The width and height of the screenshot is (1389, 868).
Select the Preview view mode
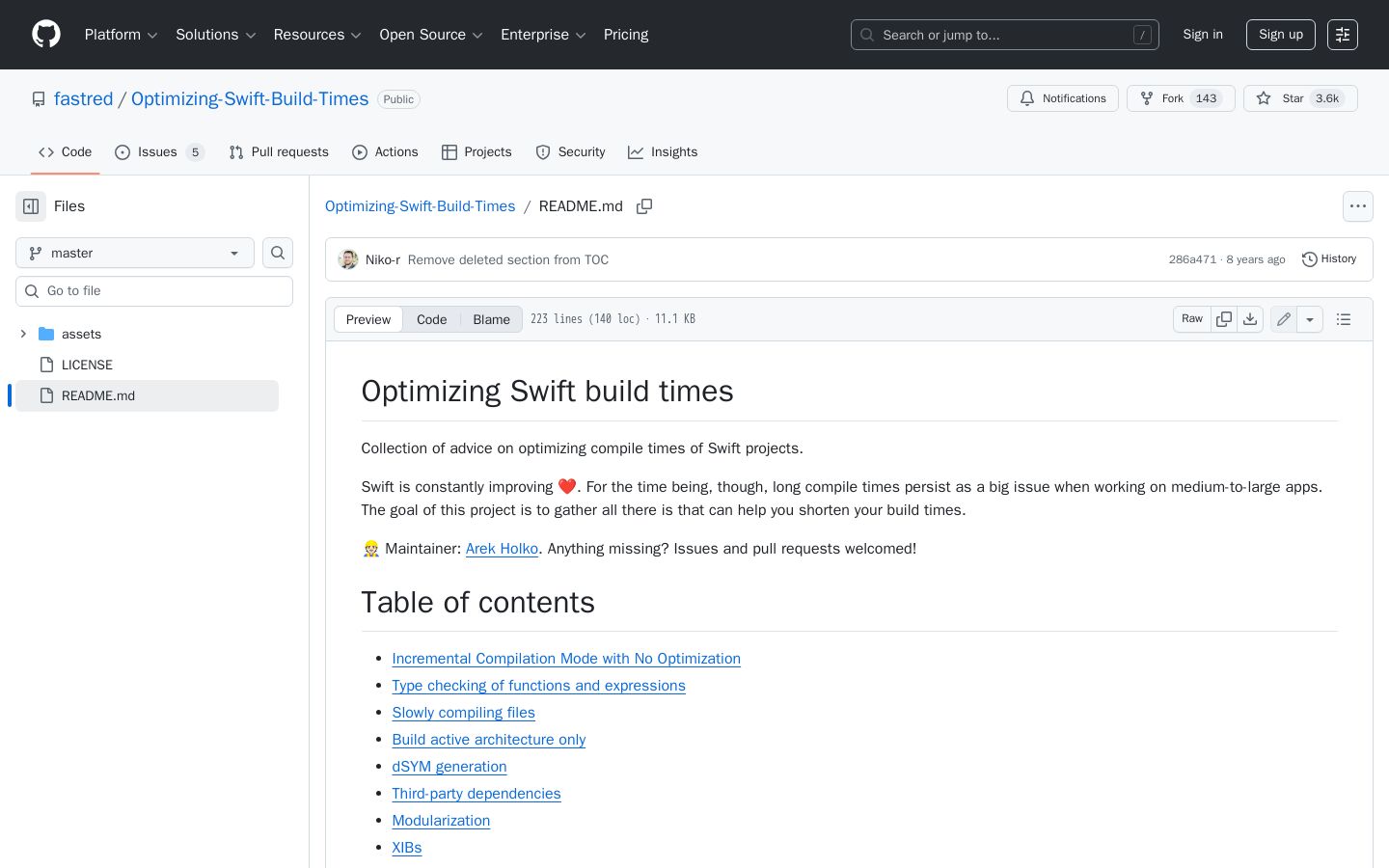coord(368,319)
